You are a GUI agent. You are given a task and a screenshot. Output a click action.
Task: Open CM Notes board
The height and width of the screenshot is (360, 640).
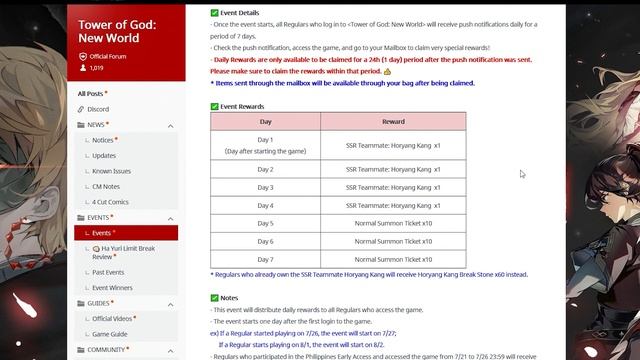point(106,187)
